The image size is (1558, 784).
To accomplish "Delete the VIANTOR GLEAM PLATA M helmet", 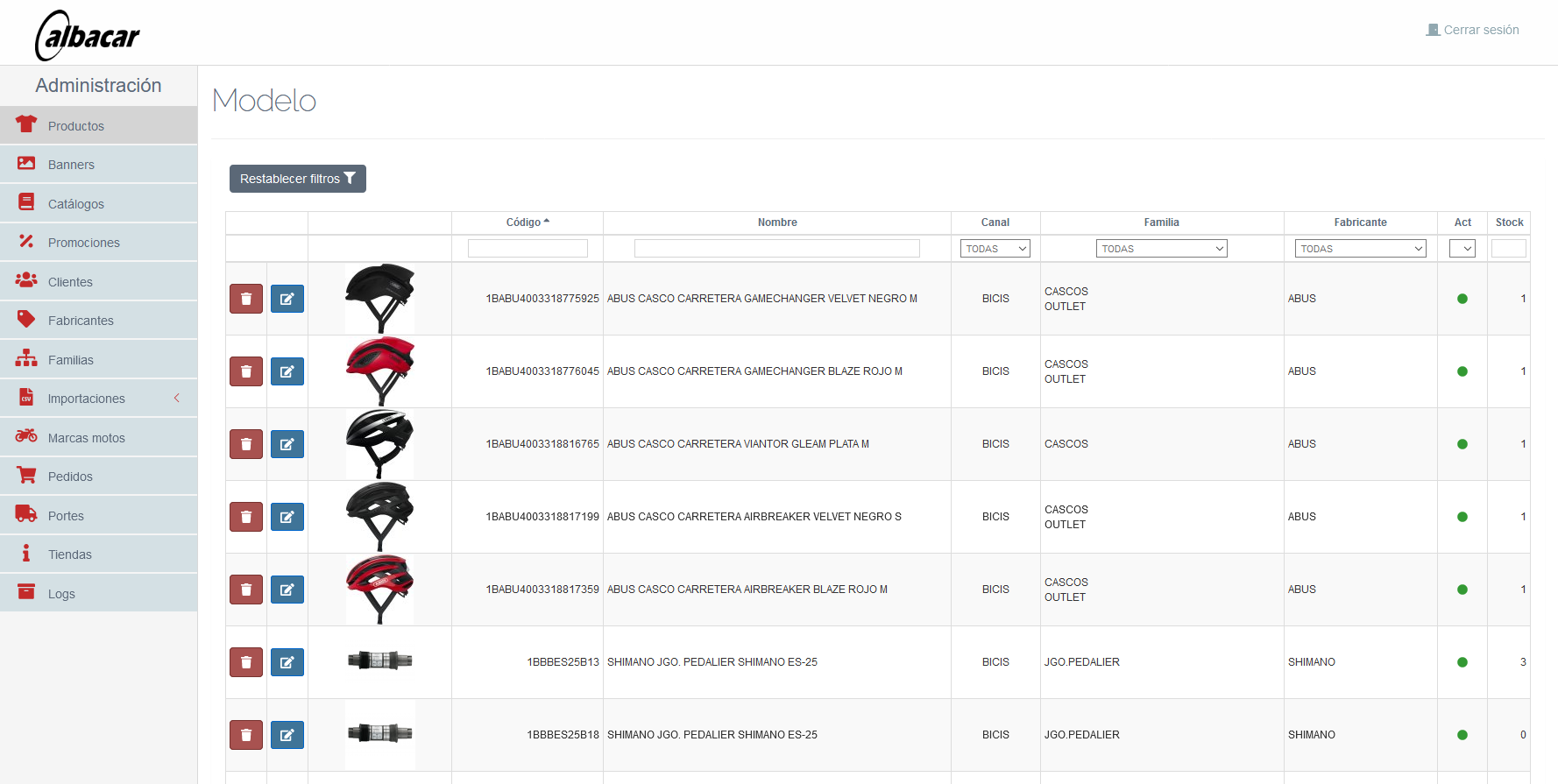I will coord(246,444).
